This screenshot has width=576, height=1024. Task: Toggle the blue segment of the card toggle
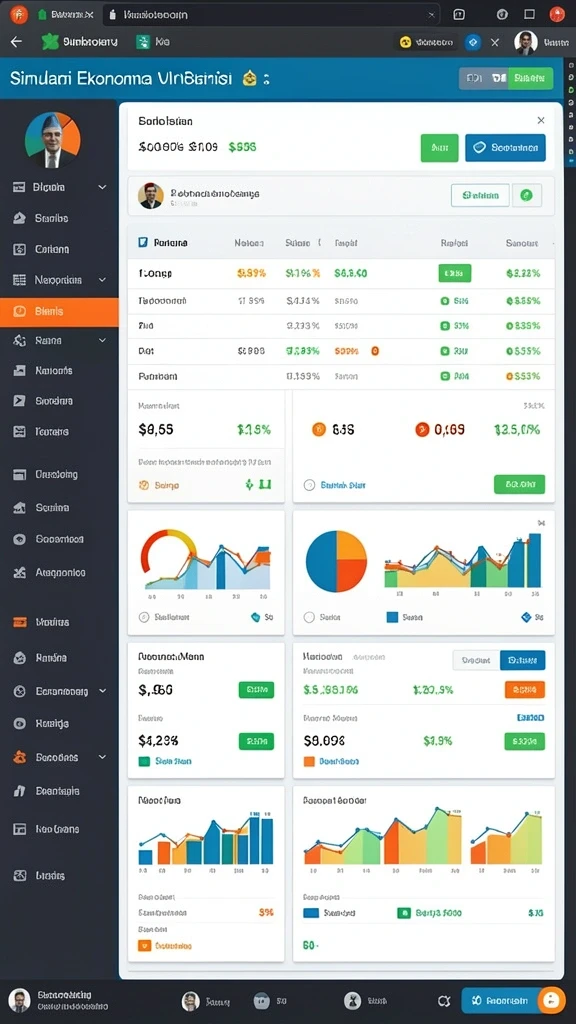522,660
